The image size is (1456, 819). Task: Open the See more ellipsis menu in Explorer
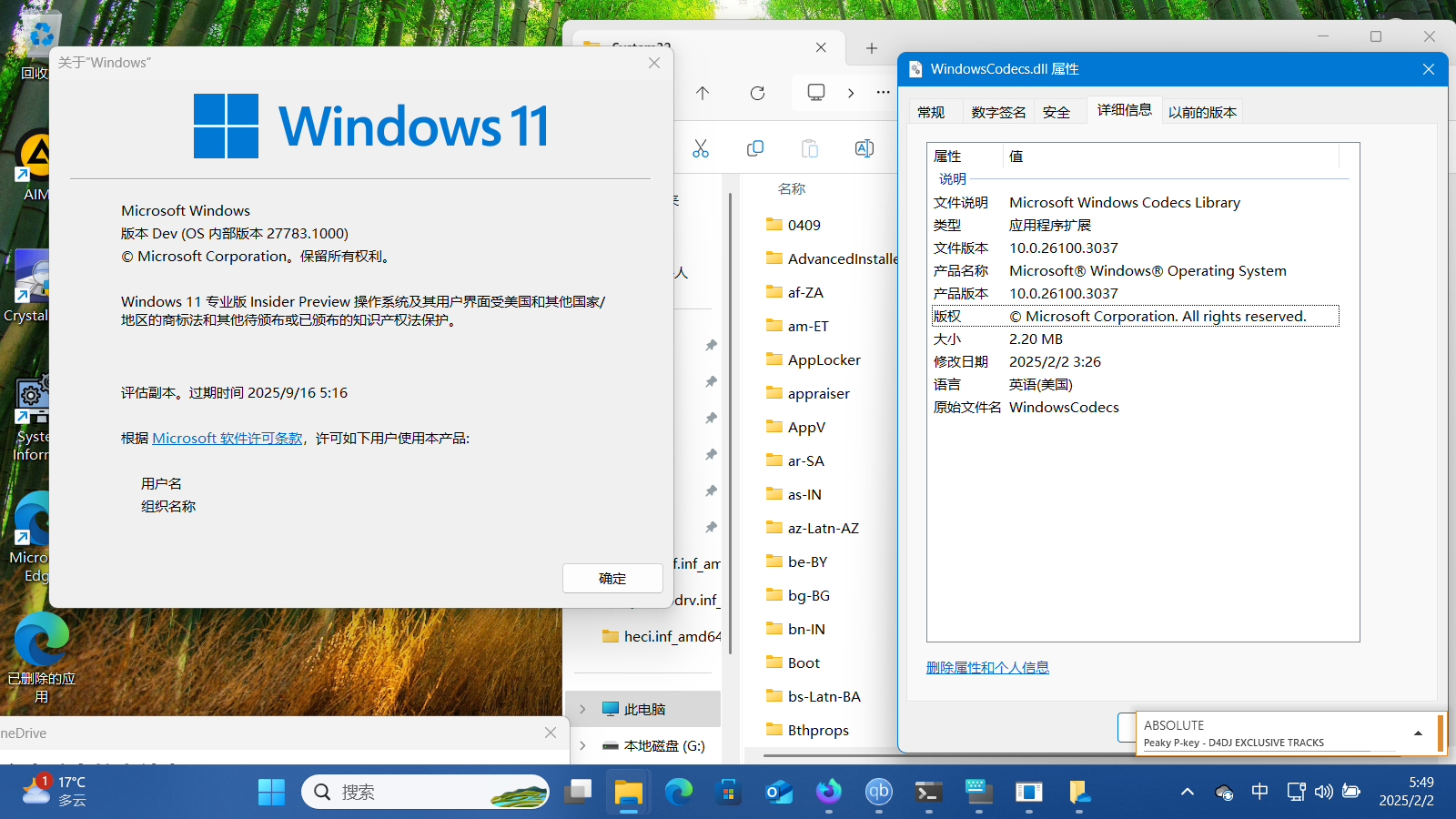pos(883,92)
